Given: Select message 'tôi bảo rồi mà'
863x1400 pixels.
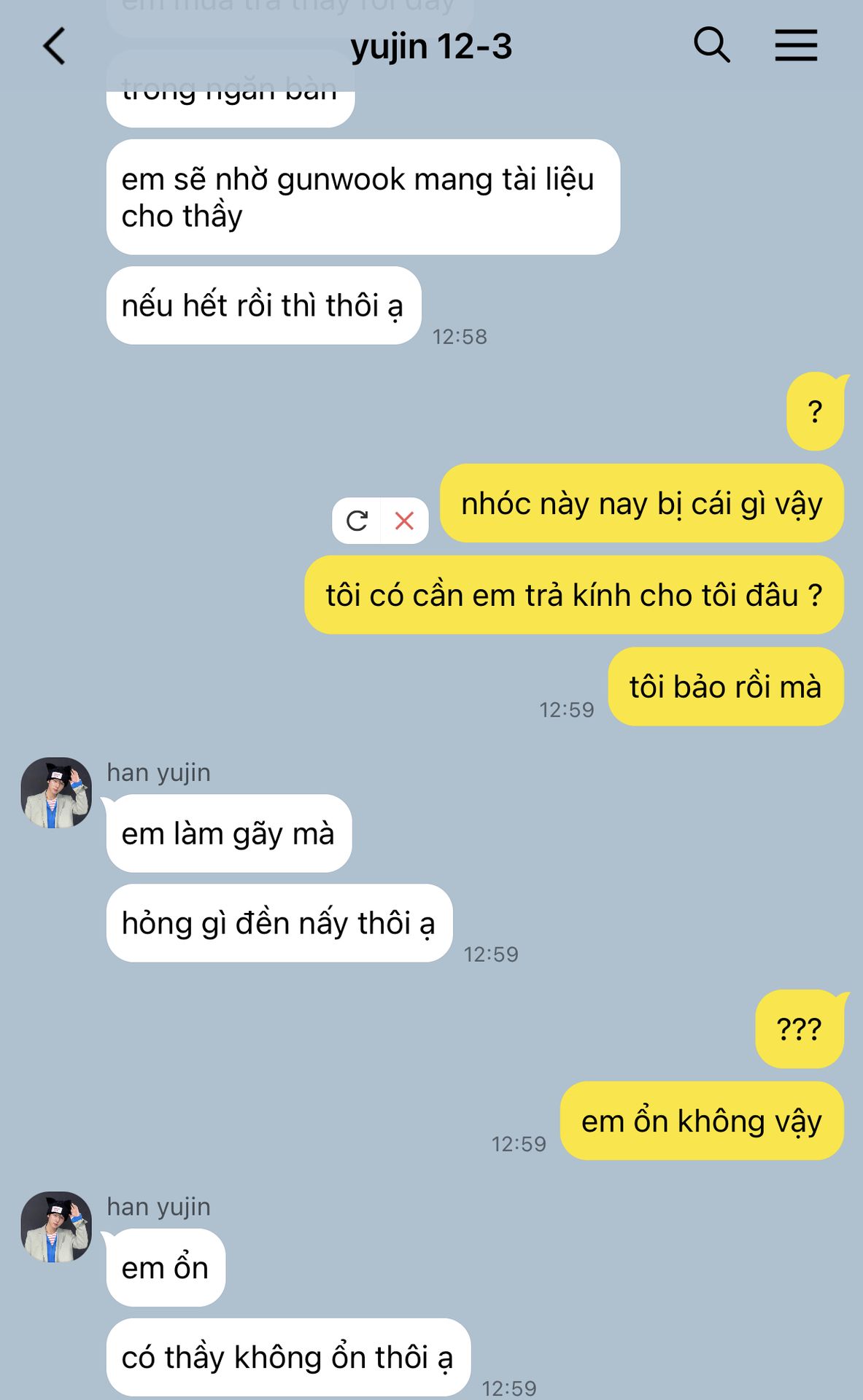Looking at the screenshot, I should pos(726,686).
